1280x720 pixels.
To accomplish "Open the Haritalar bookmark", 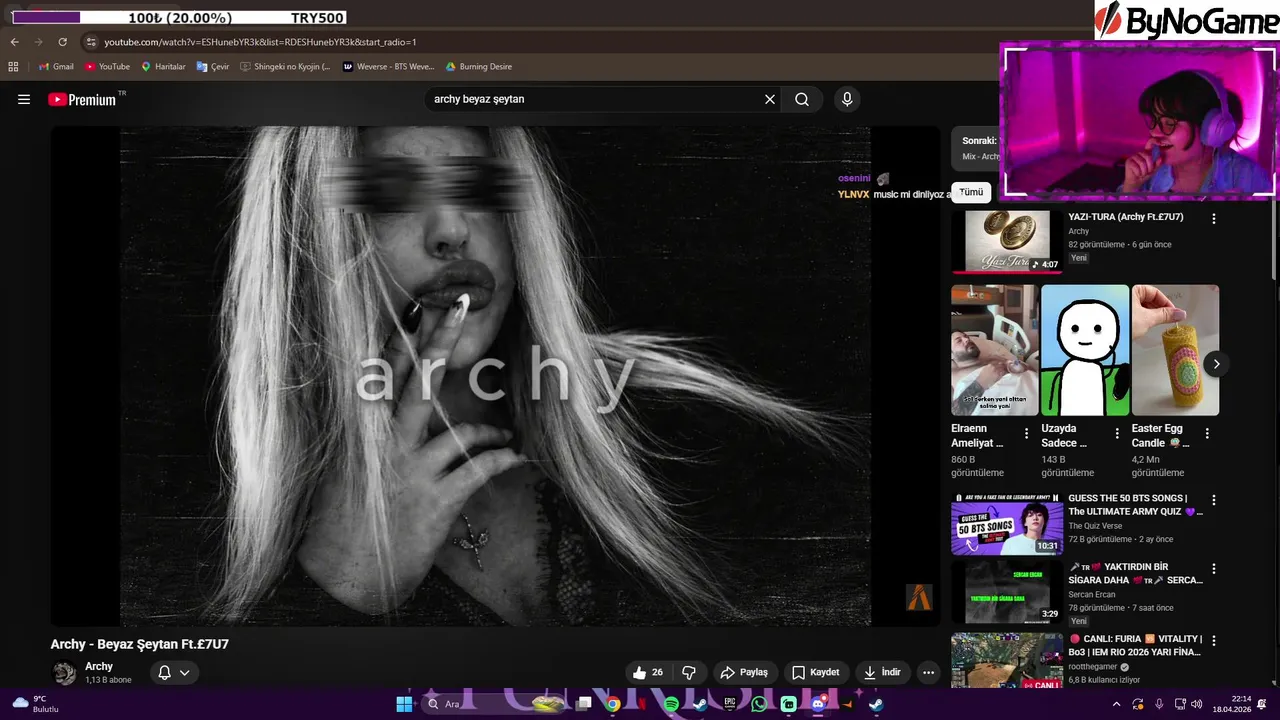I will pyautogui.click(x=163, y=66).
